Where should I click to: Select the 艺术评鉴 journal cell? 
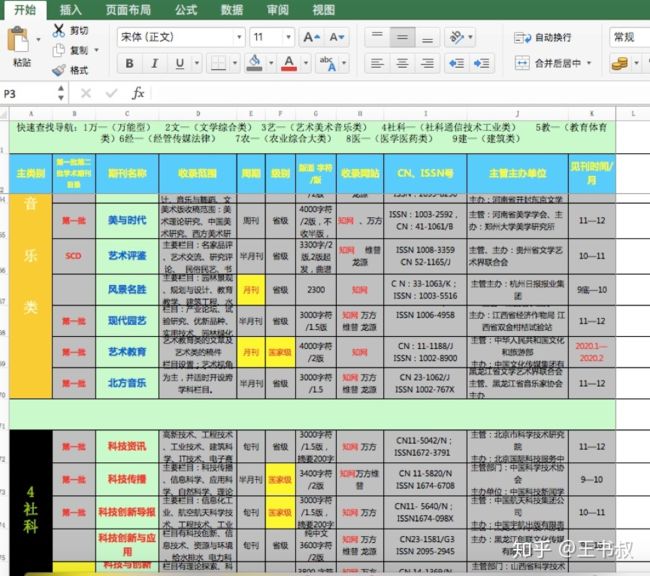coord(127,256)
